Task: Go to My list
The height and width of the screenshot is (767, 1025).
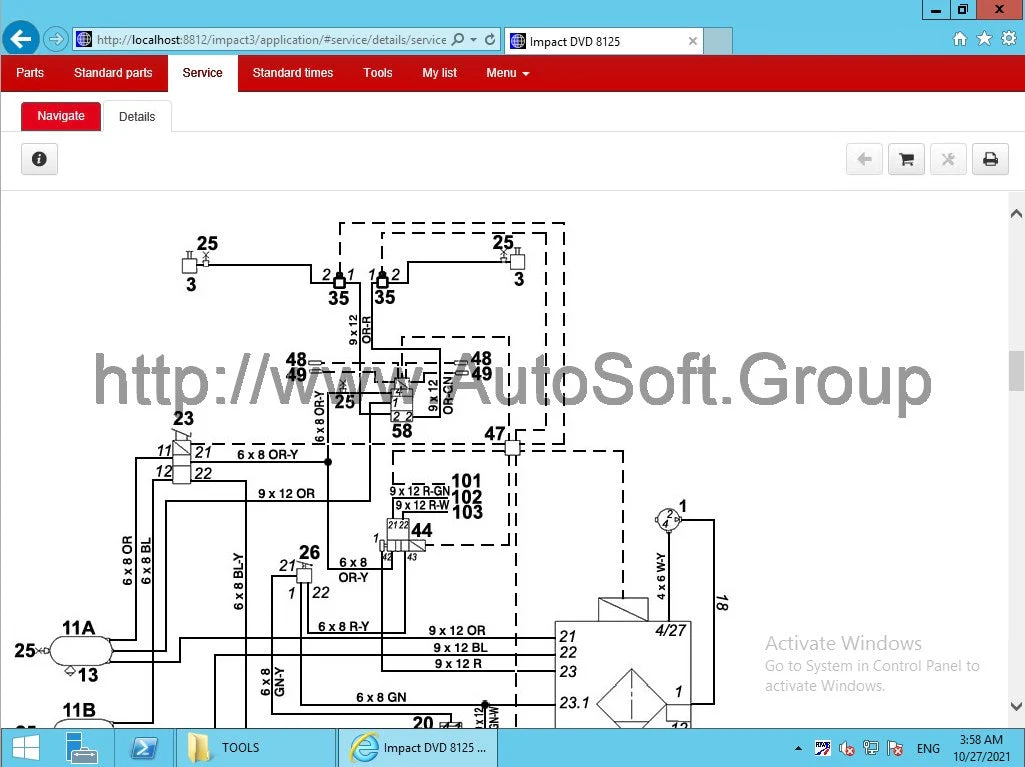Action: 439,72
